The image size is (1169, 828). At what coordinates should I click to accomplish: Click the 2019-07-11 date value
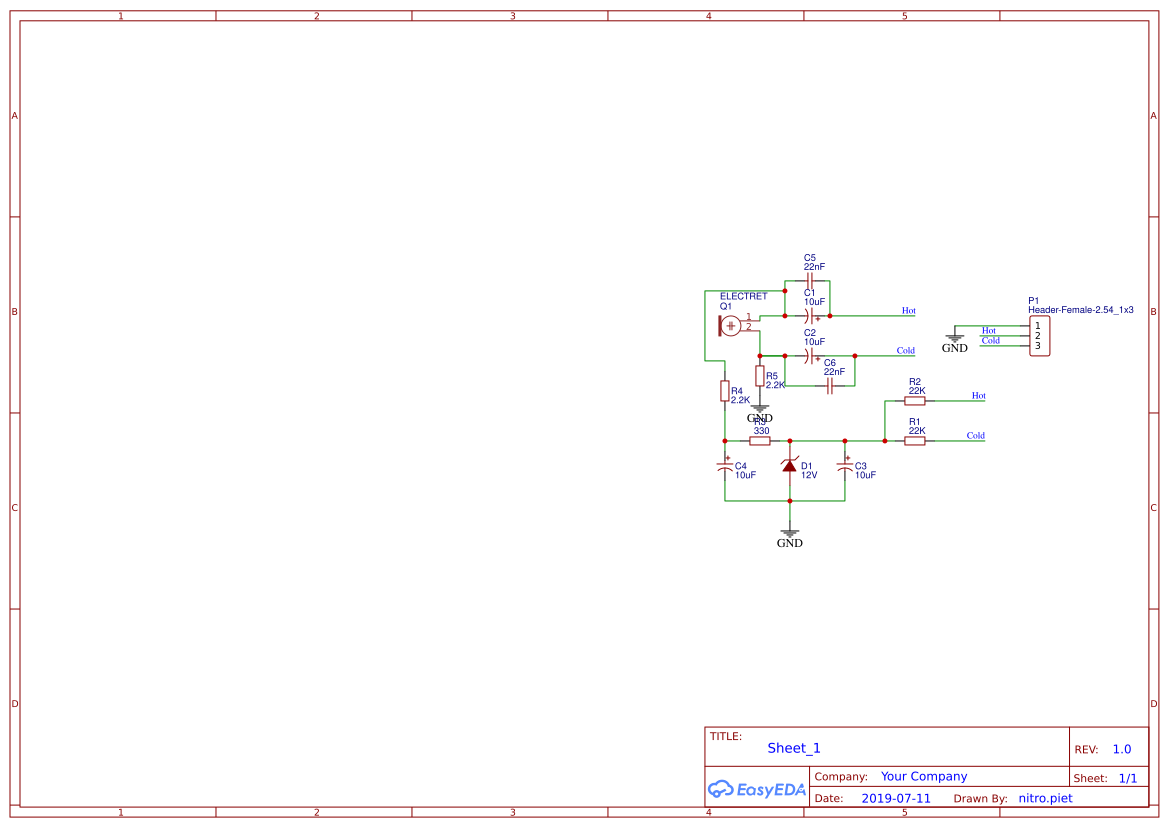click(895, 798)
